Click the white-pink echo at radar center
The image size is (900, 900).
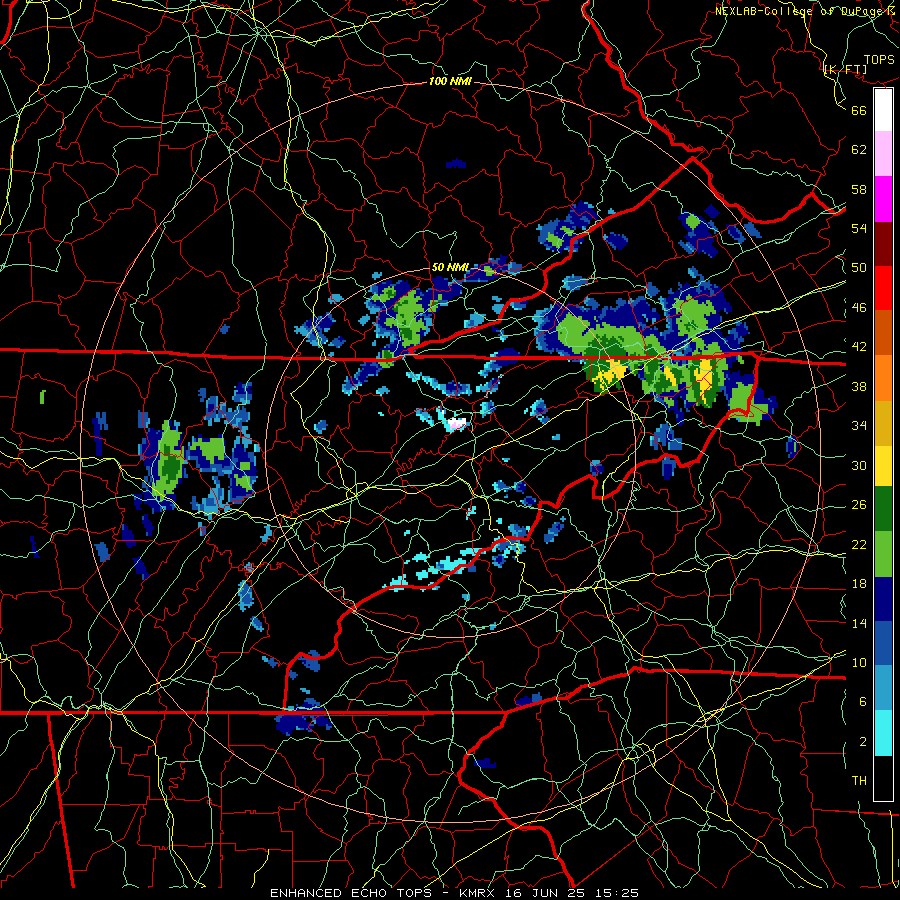(x=457, y=425)
